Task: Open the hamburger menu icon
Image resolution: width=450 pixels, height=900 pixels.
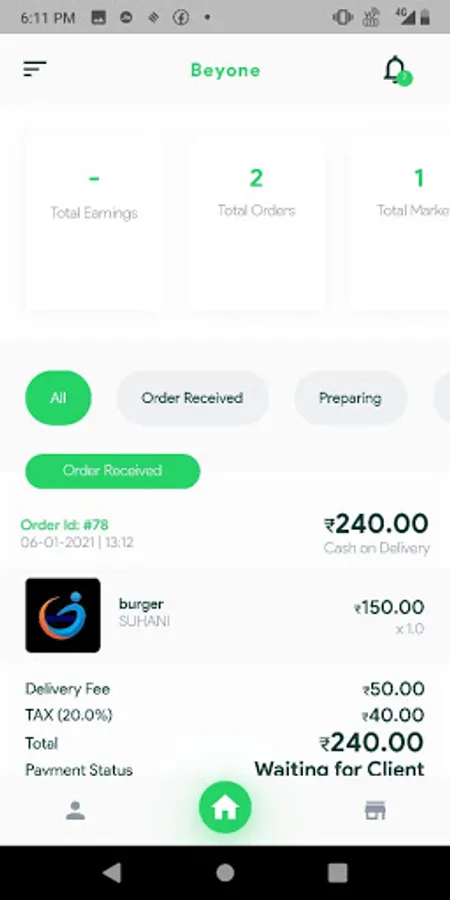Action: (x=34, y=69)
